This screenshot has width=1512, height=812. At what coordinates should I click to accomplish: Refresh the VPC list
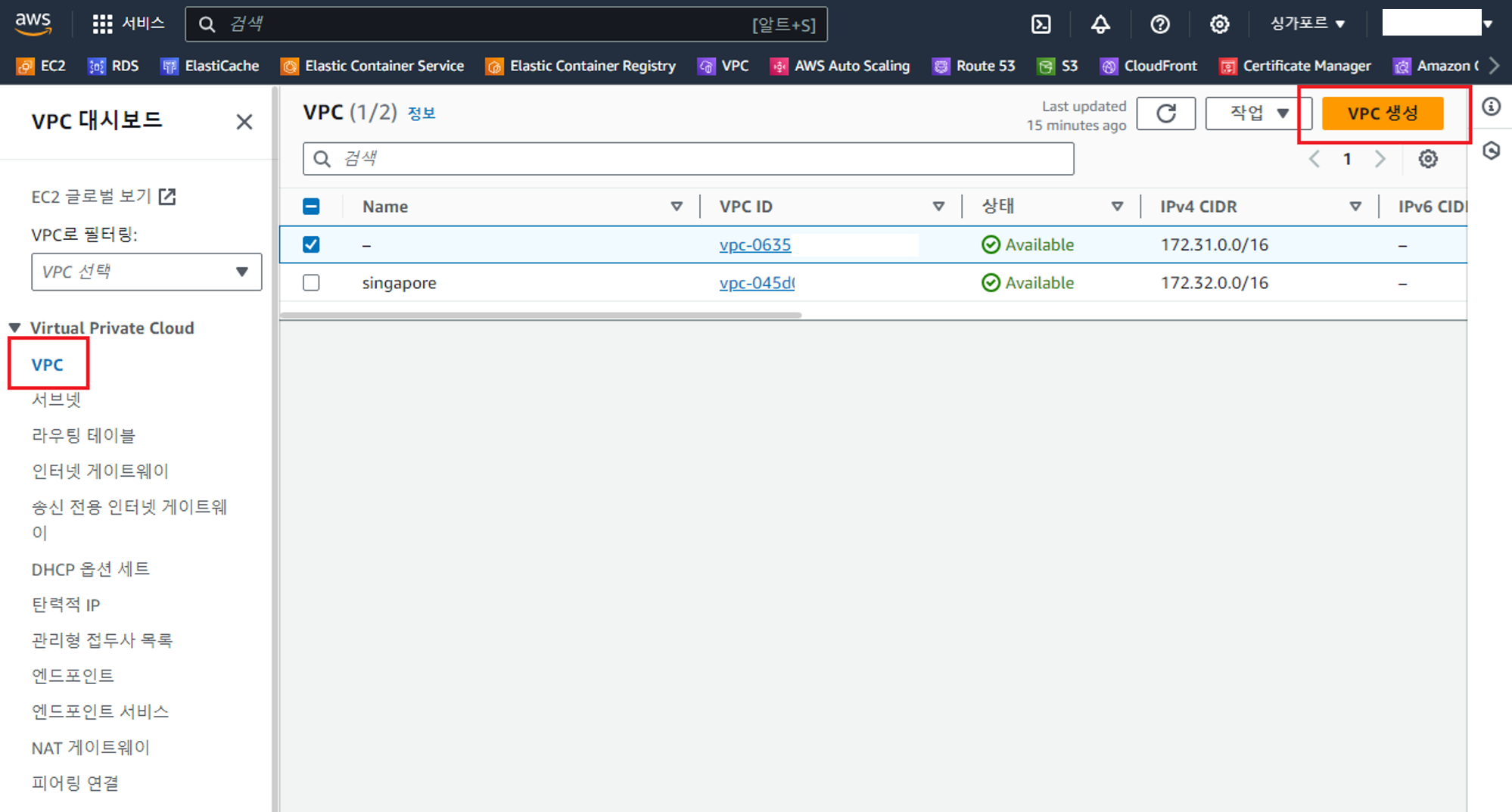1166,114
